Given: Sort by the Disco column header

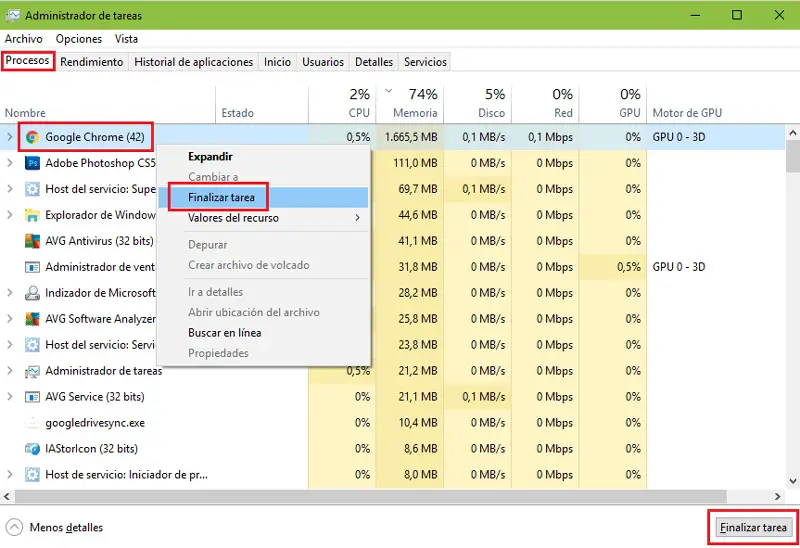Looking at the screenshot, I should pos(477,104).
